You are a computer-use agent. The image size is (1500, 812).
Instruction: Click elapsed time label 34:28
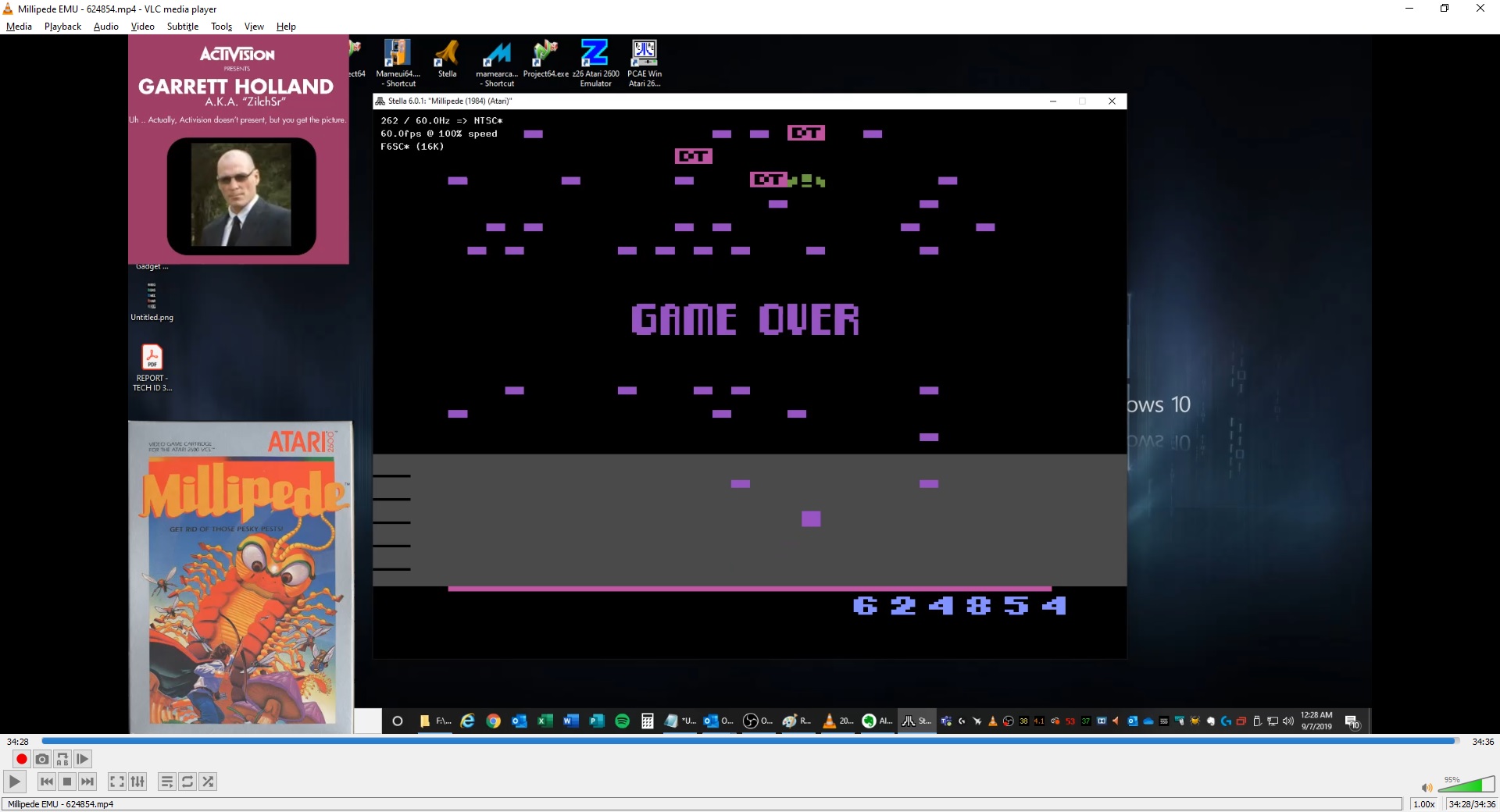click(x=17, y=742)
